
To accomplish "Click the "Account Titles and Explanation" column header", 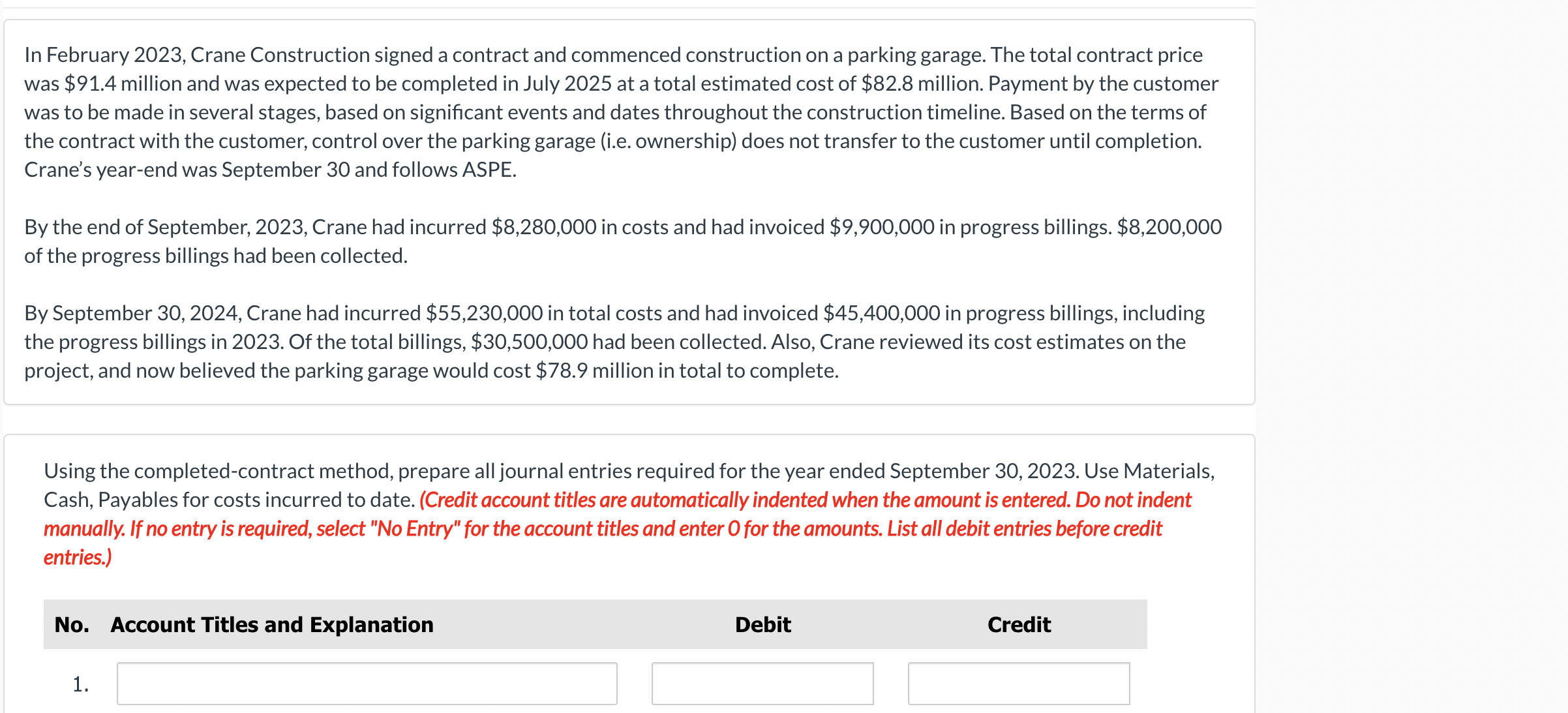I will 272,625.
